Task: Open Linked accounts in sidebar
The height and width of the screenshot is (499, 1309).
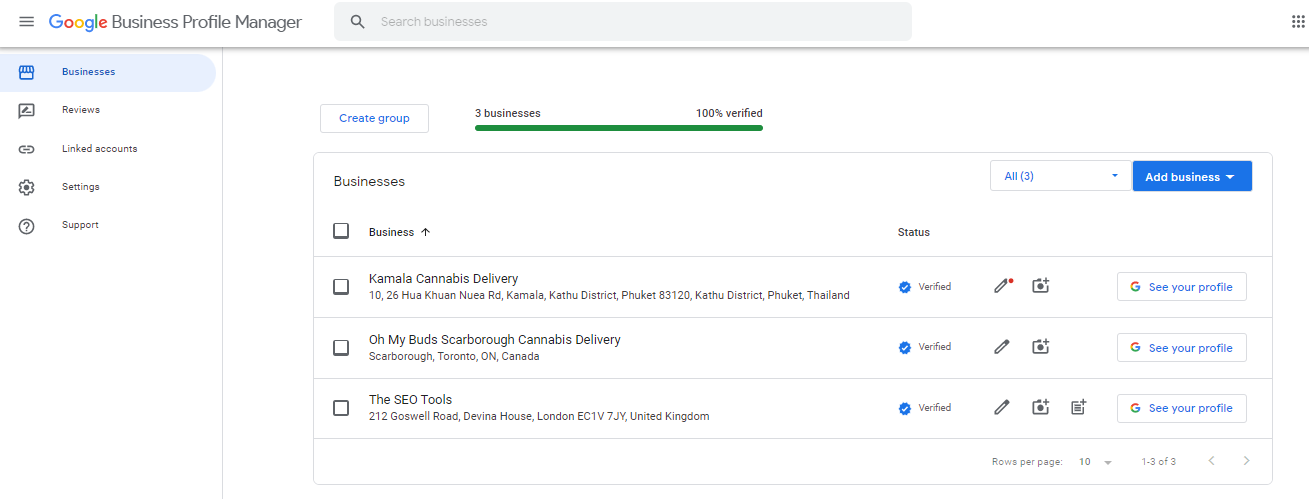Action: point(99,149)
